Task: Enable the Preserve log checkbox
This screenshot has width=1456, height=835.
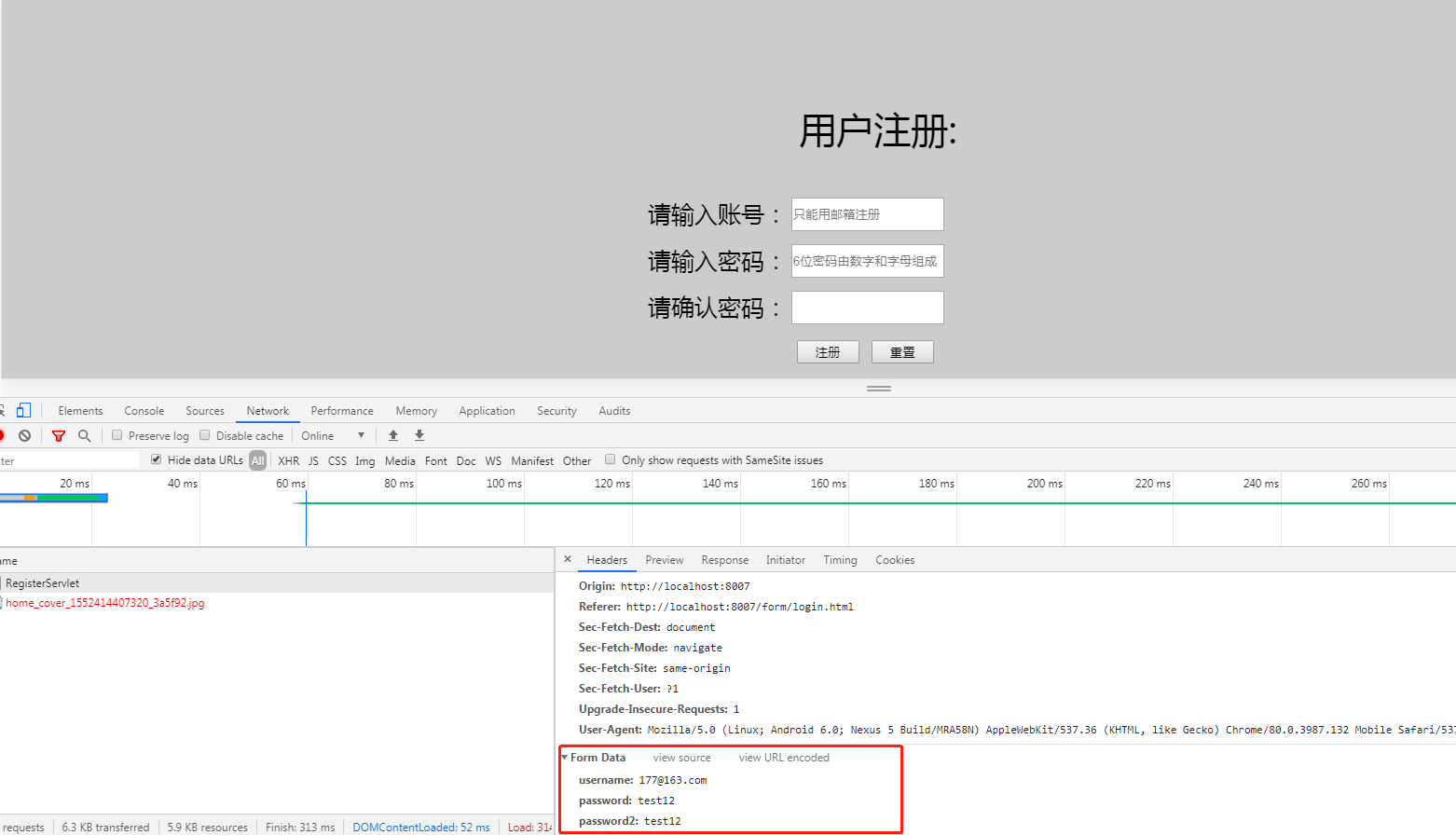Action: click(117, 435)
